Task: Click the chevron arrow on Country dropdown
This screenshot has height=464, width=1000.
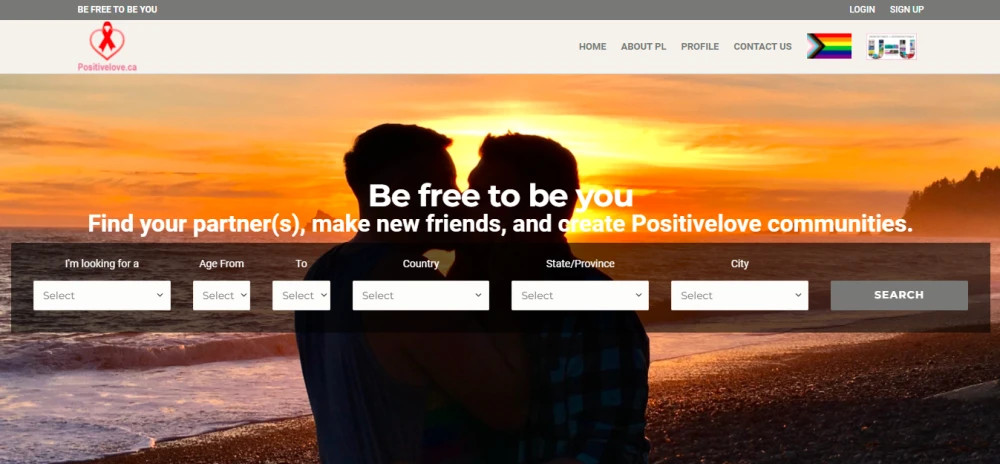Action: tap(478, 296)
